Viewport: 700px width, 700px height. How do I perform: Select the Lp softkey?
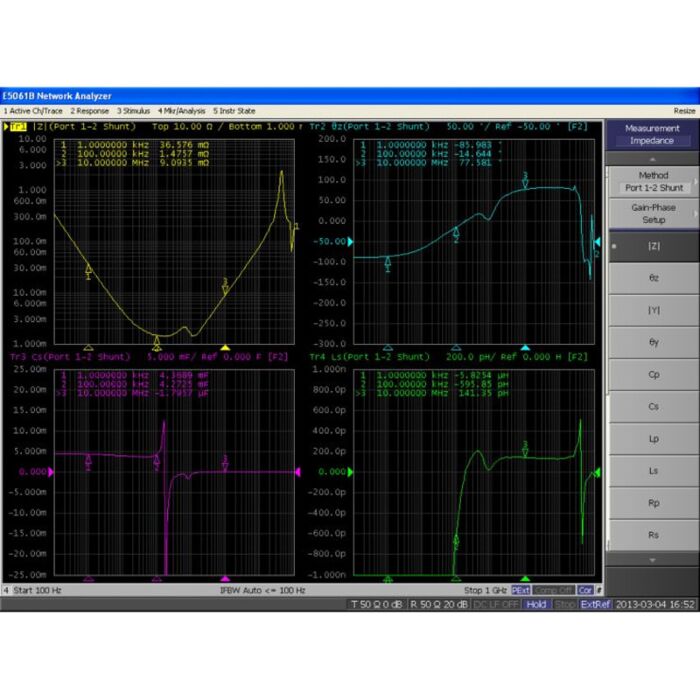[x=653, y=439]
